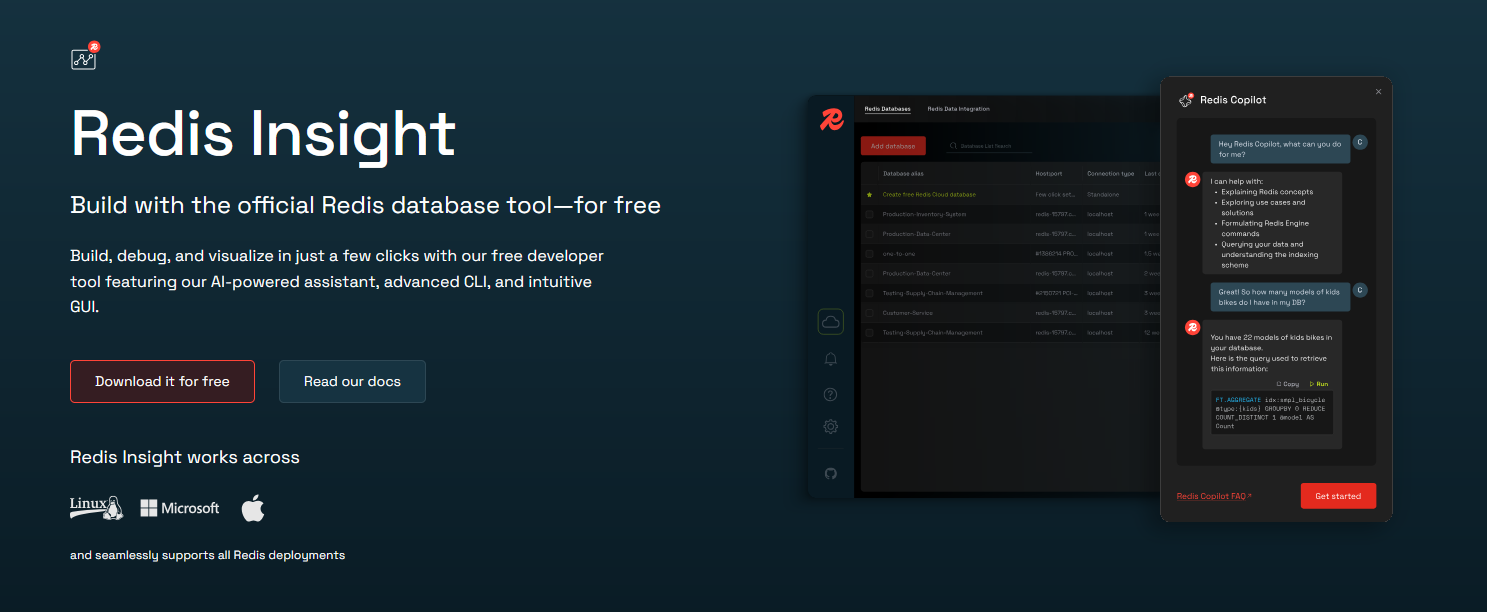The image size is (1487, 612).
Task: Tick the one-to-one database checkbox
Action: click(x=870, y=253)
